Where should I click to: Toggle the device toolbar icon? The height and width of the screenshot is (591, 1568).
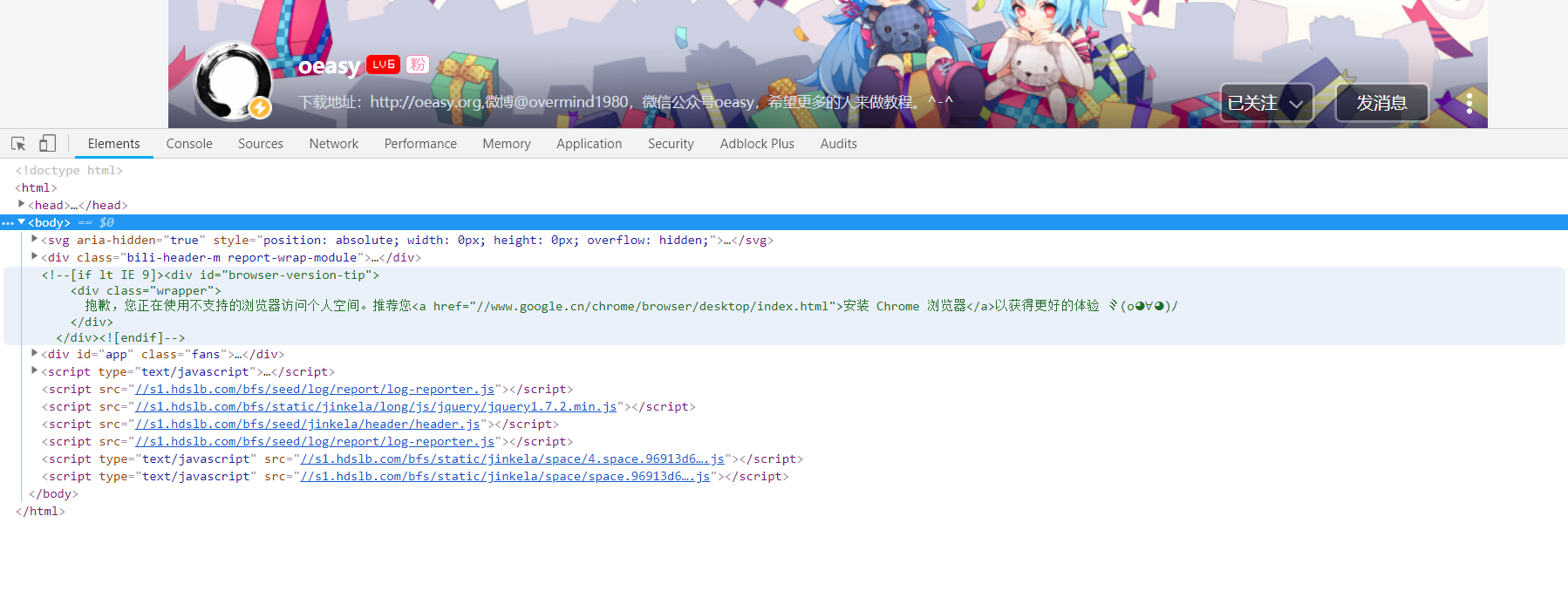coord(47,144)
